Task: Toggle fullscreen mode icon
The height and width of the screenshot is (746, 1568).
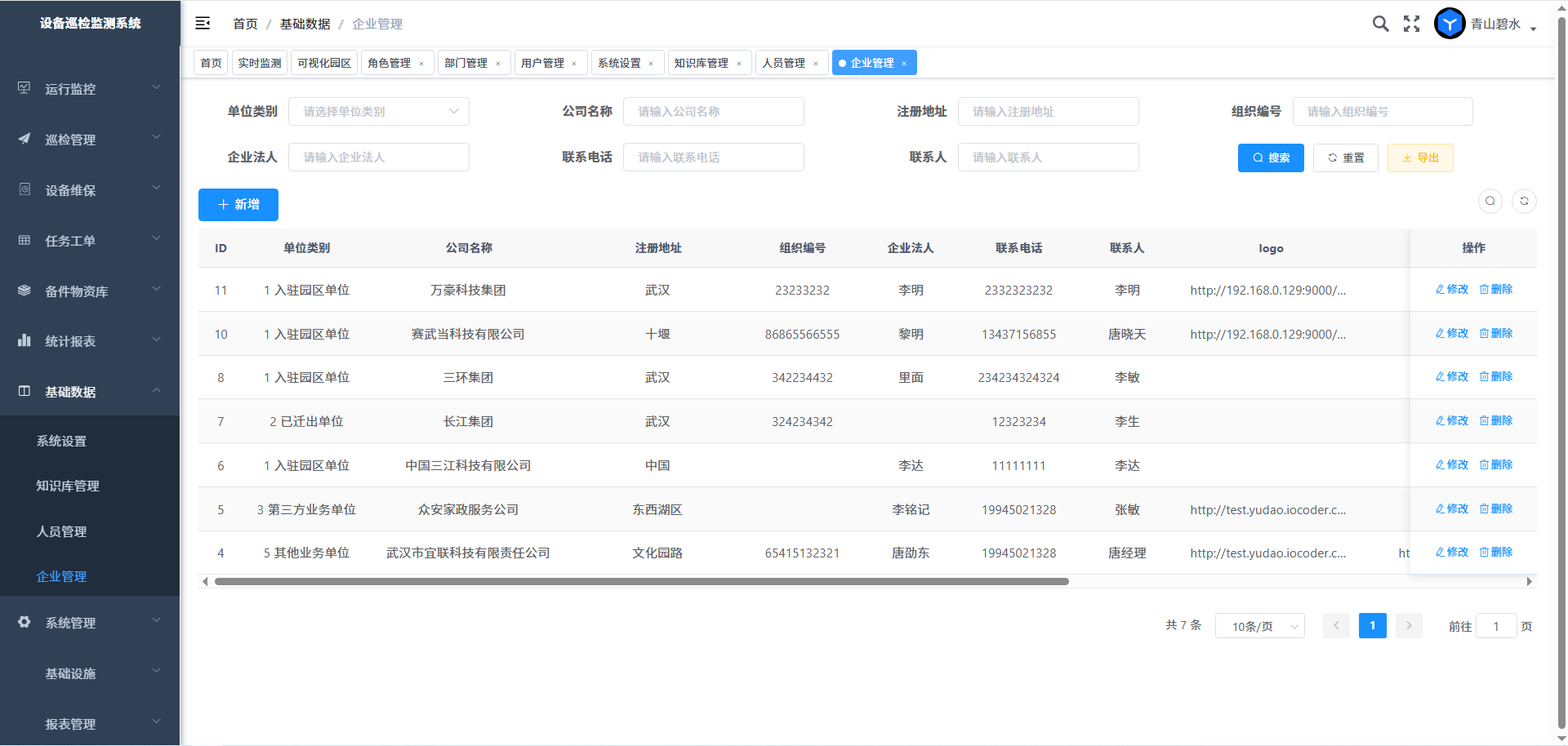Action: 1411,24
